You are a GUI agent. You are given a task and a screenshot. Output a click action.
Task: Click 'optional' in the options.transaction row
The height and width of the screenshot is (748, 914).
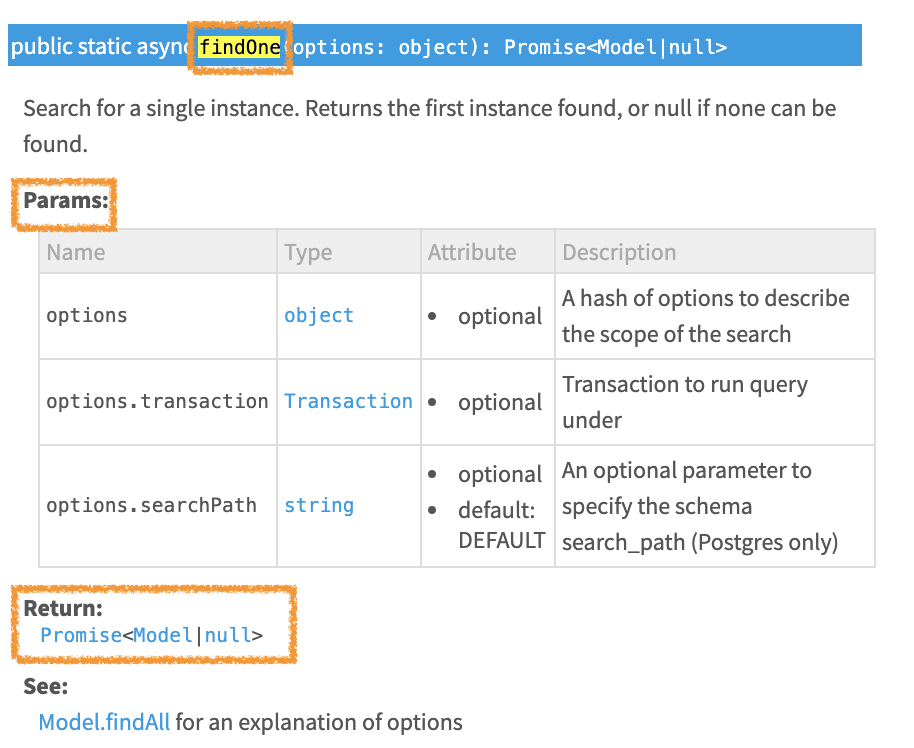pyautogui.click(x=500, y=402)
